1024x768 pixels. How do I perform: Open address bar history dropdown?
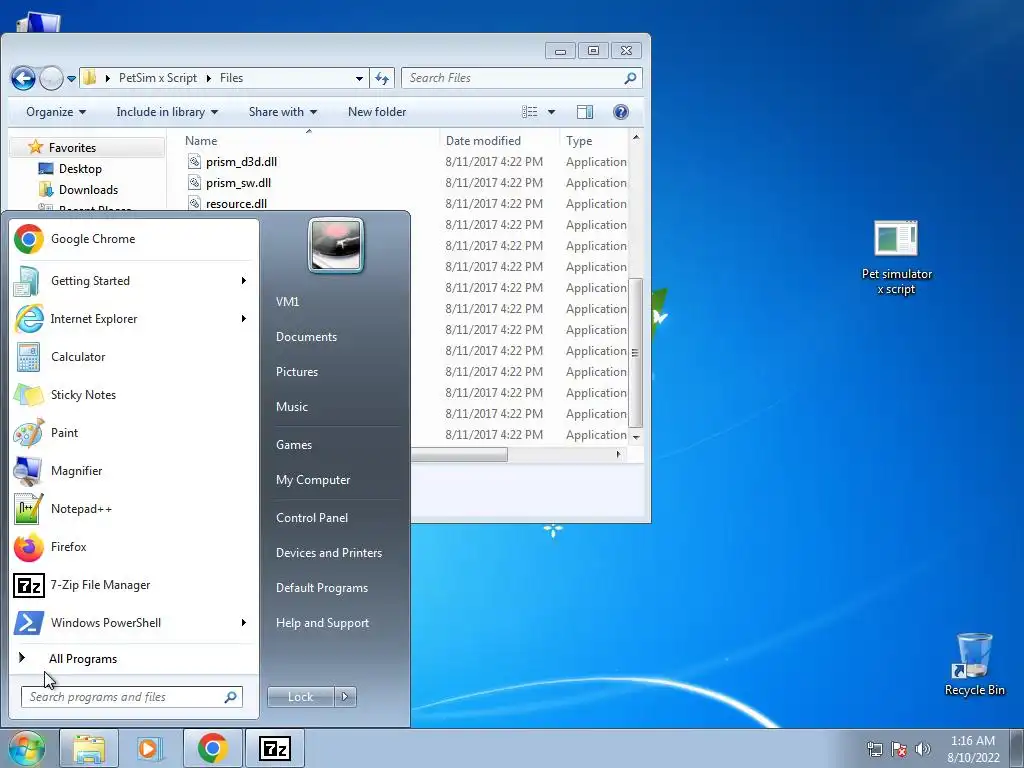tap(359, 78)
